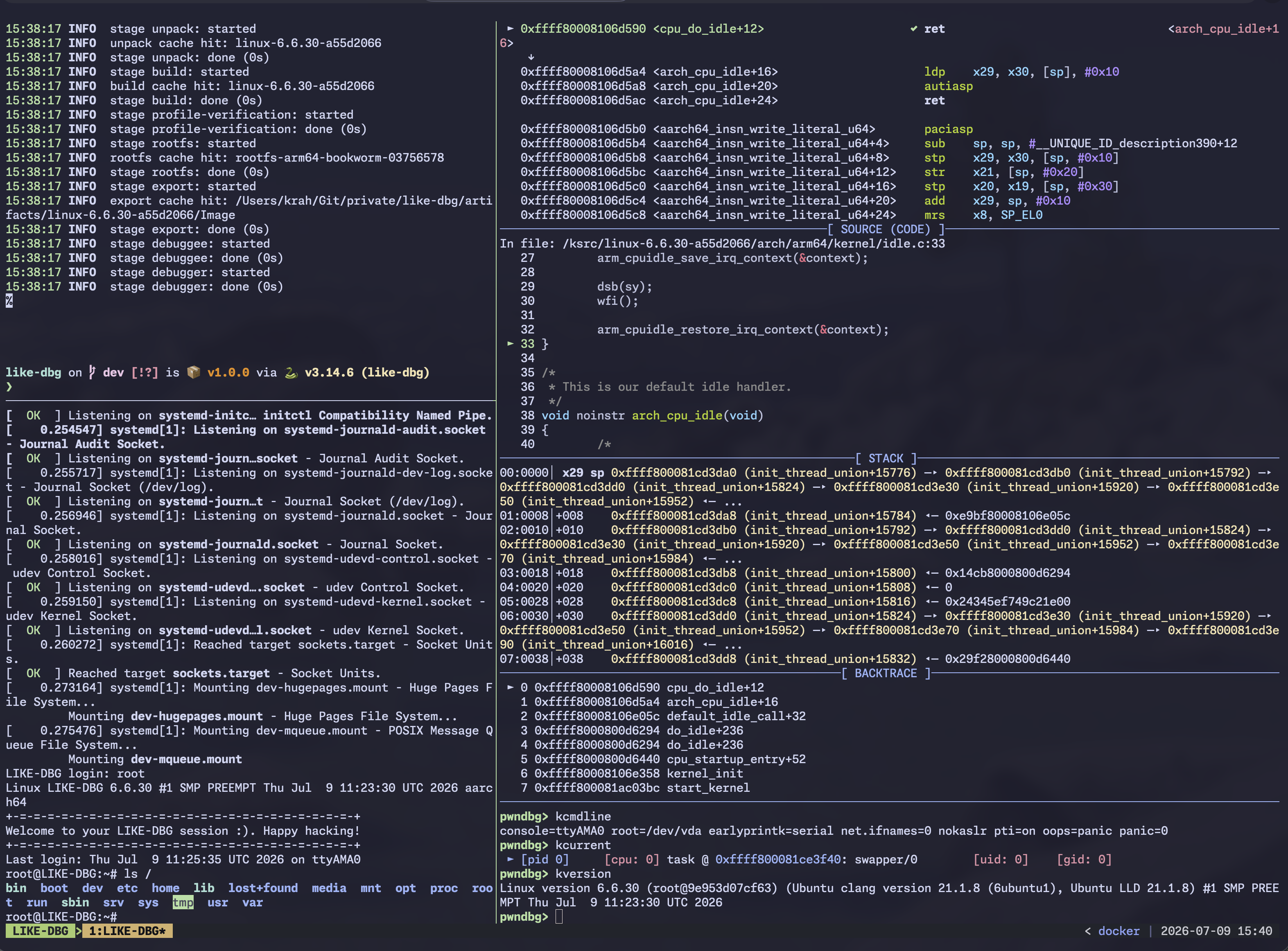1288x951 pixels.
Task: Click the green checkmark beside ret instruction
Action: point(913,29)
